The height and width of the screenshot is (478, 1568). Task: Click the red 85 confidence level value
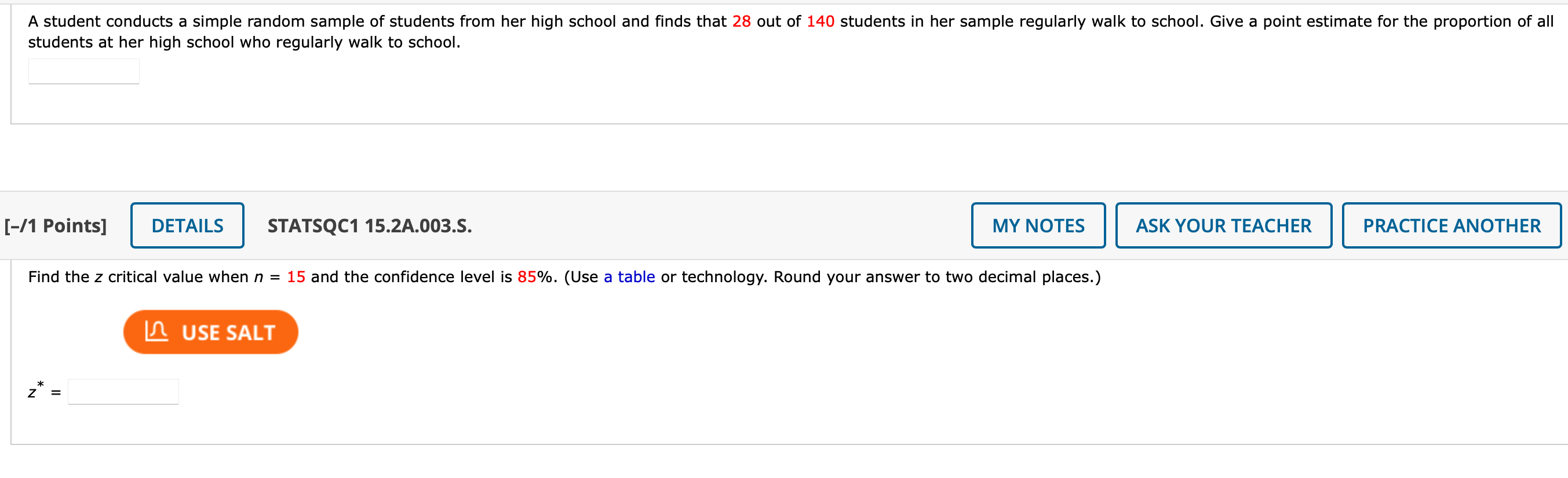pyautogui.click(x=526, y=277)
